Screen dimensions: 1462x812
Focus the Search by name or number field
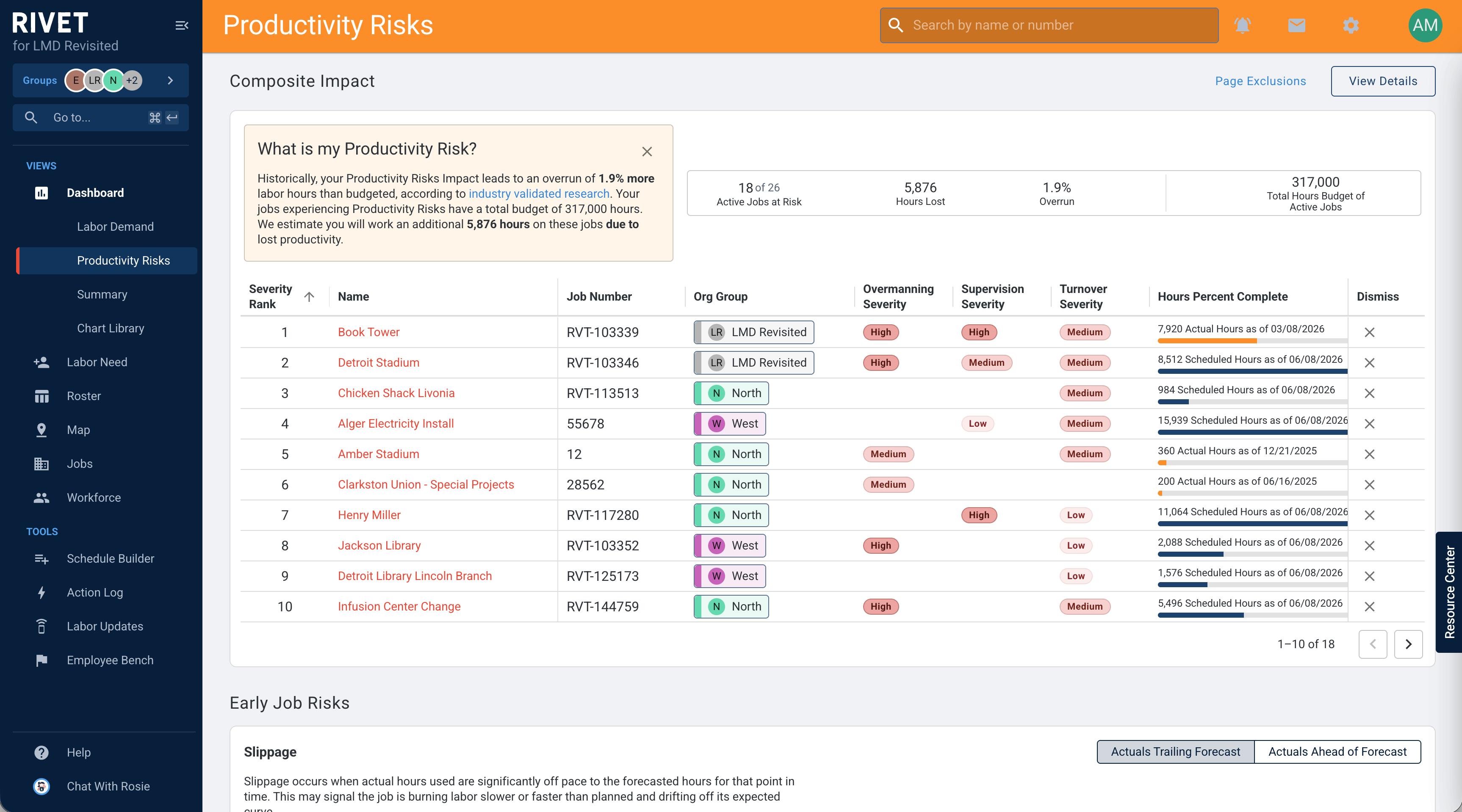tap(1049, 25)
